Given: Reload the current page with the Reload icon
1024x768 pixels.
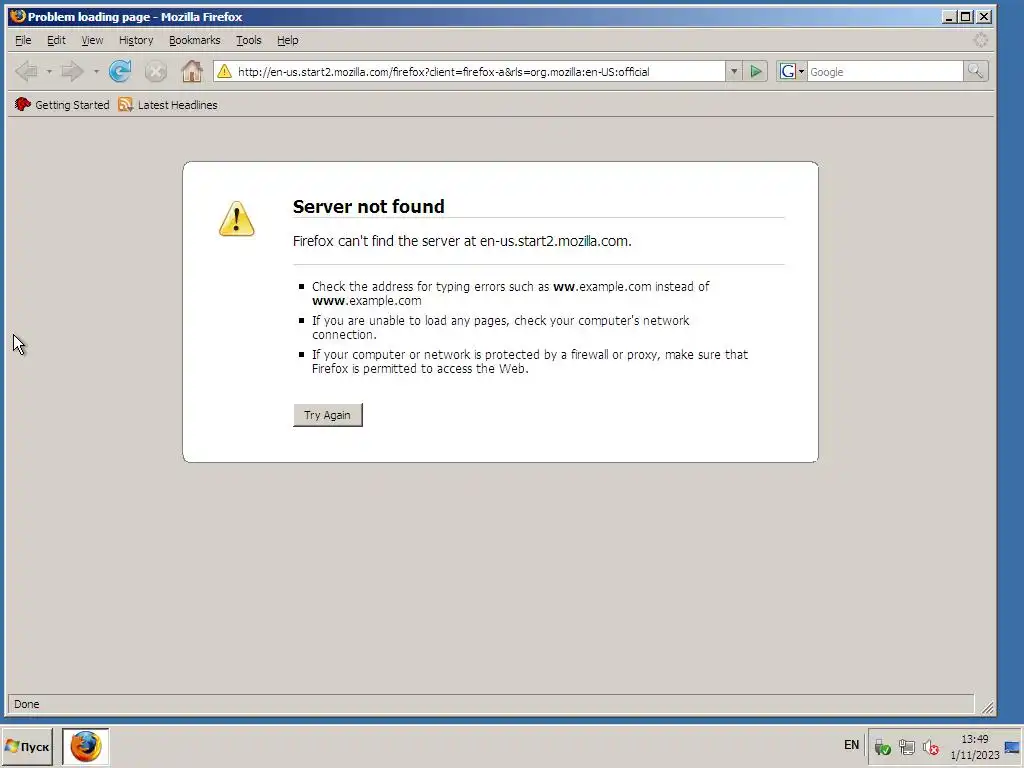Looking at the screenshot, I should tap(120, 71).
